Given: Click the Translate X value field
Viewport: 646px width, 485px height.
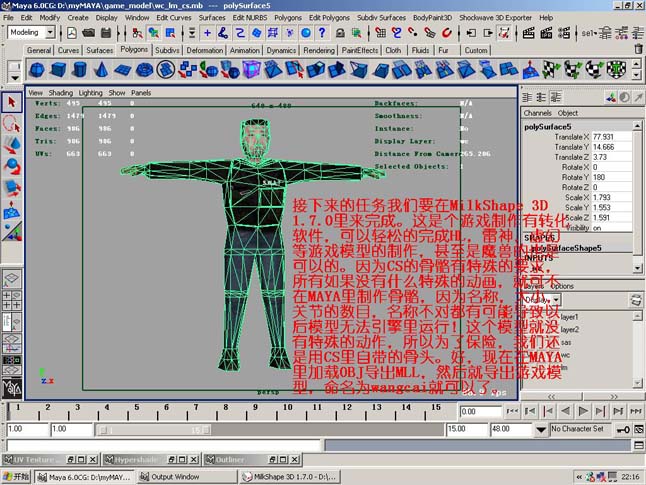Looking at the screenshot, I should (x=611, y=136).
